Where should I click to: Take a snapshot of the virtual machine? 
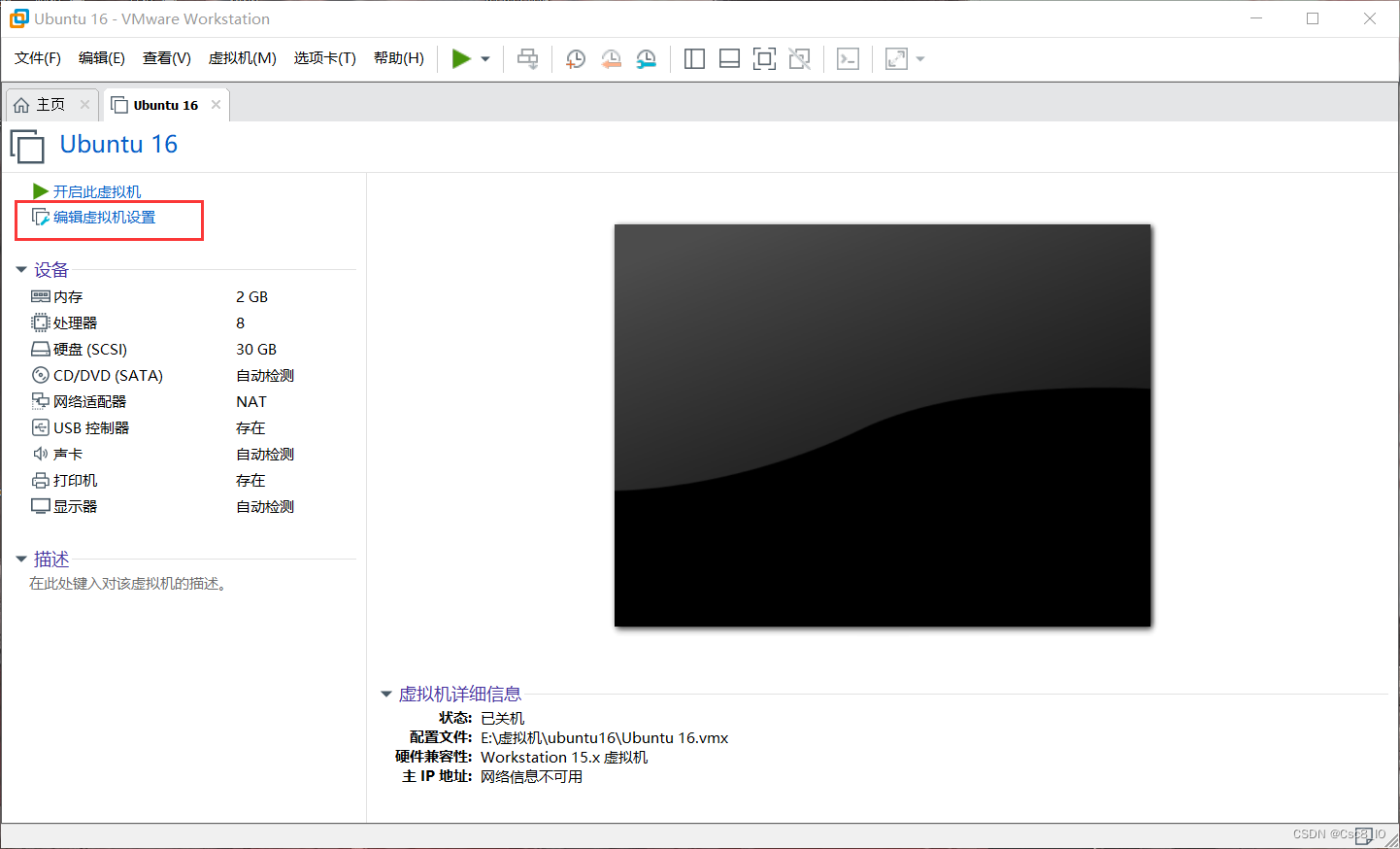click(x=575, y=59)
